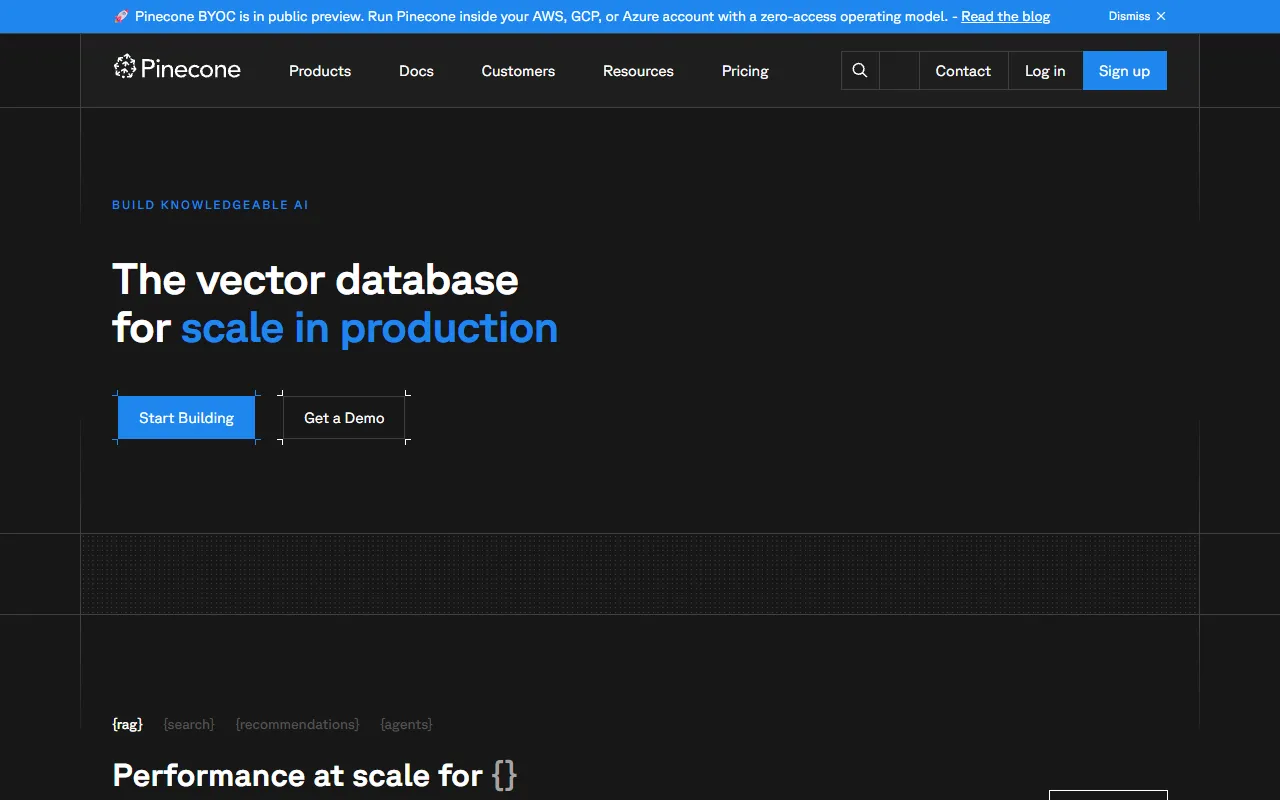Screen dimensions: 1280x800
Task: Click the Pinecone logo icon
Action: click(125, 67)
